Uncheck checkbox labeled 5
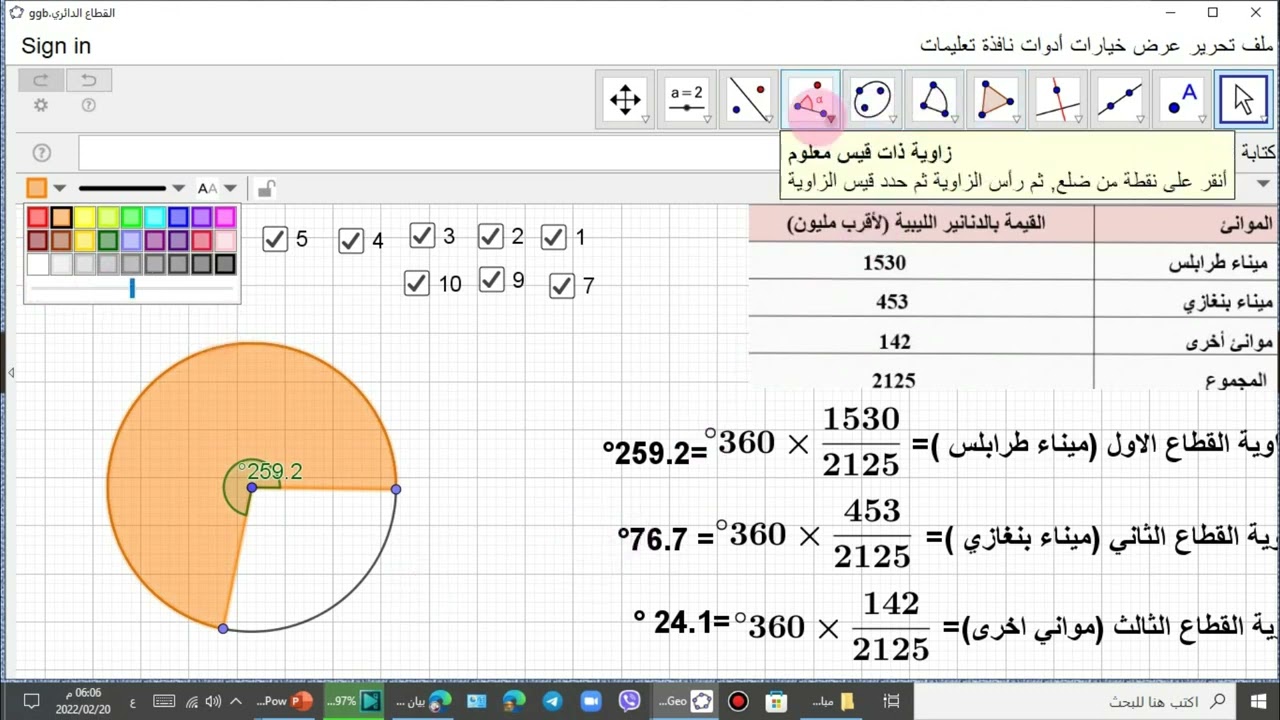The width and height of the screenshot is (1280, 720). click(x=275, y=239)
